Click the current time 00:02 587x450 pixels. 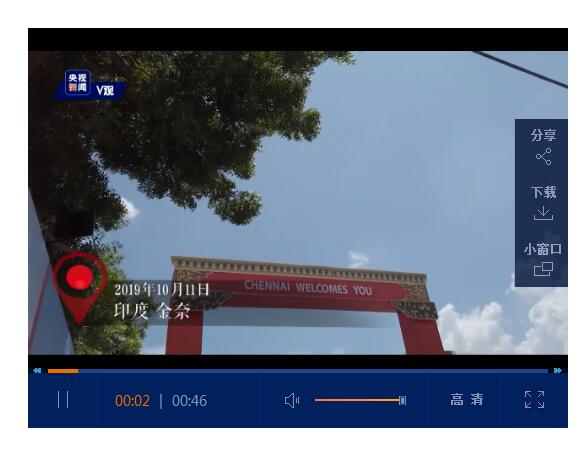click(133, 401)
